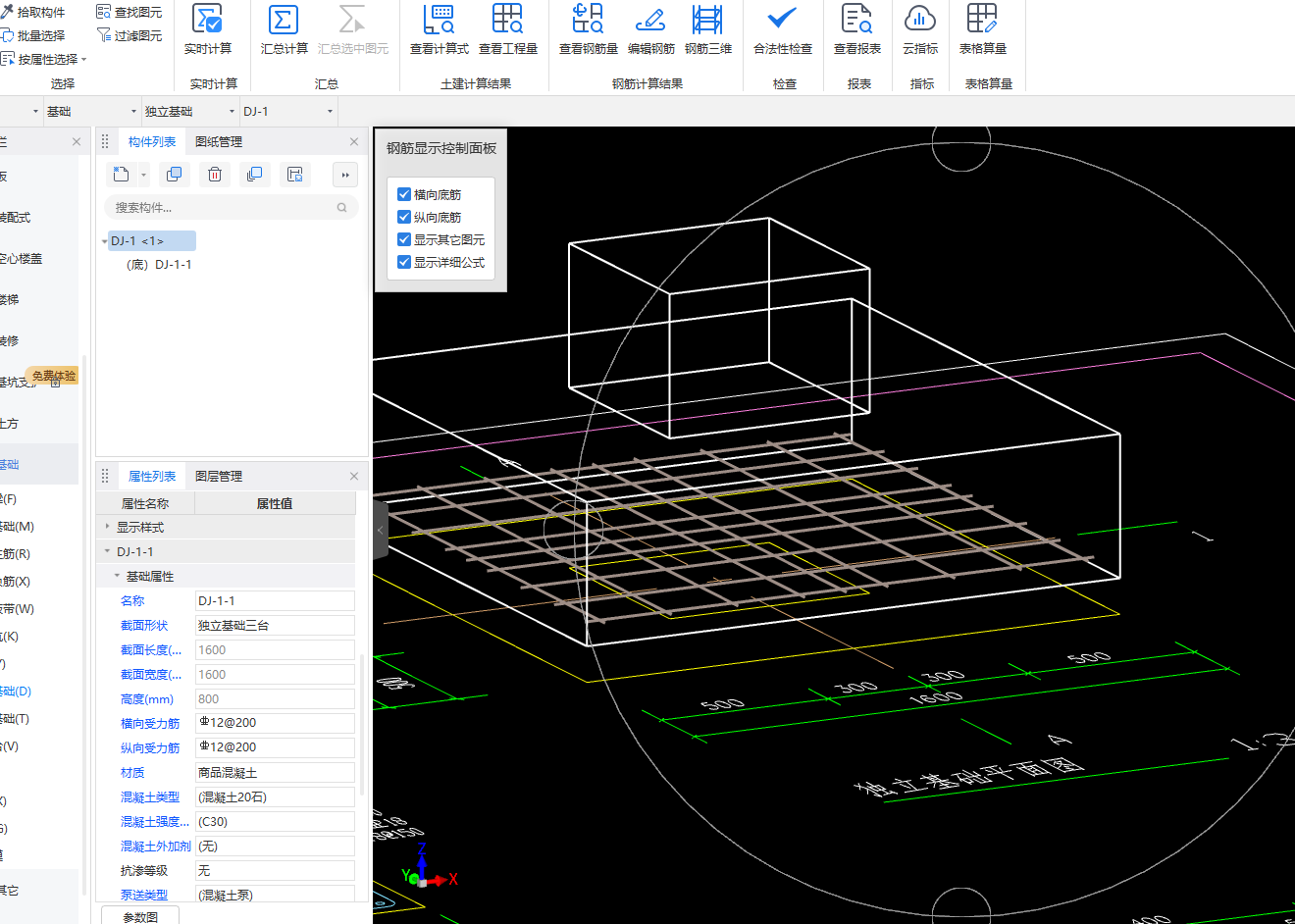The image size is (1295, 924).
Task: Start 汇总计算 summary calculation
Action: [284, 29]
